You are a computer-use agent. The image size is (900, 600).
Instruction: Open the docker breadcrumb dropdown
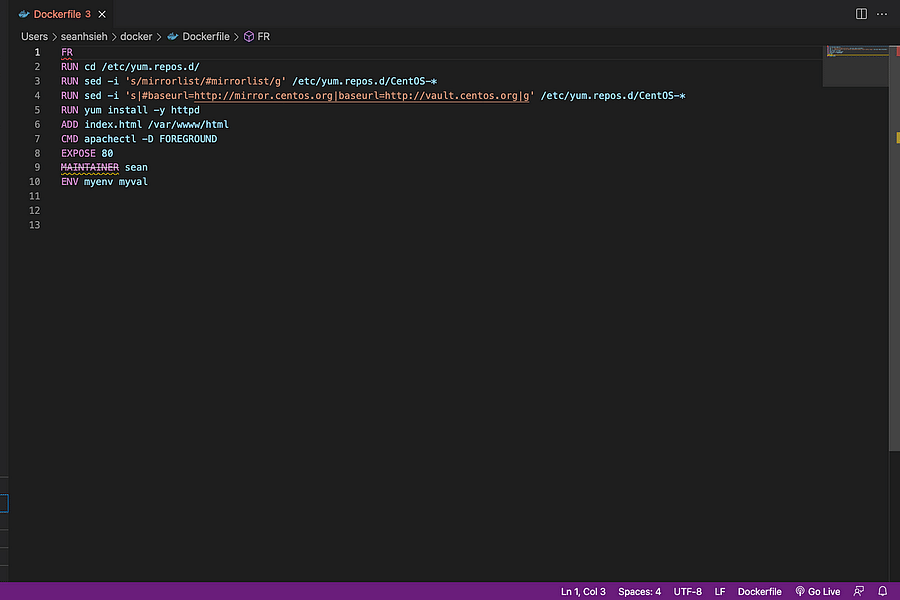[x=136, y=36]
